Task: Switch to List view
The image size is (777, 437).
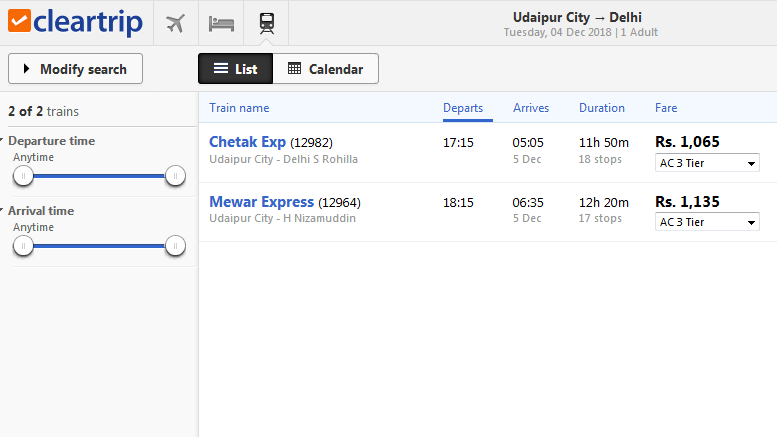Action: pyautogui.click(x=235, y=69)
